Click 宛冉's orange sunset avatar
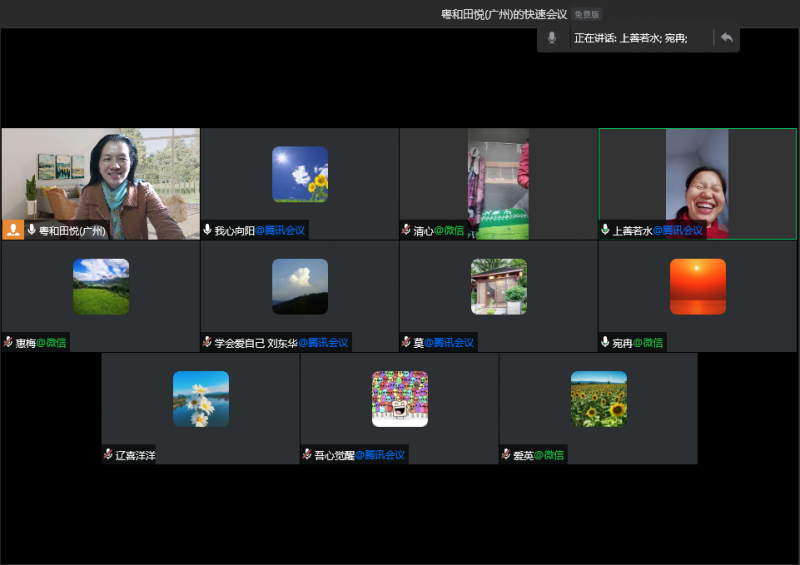 [697, 286]
